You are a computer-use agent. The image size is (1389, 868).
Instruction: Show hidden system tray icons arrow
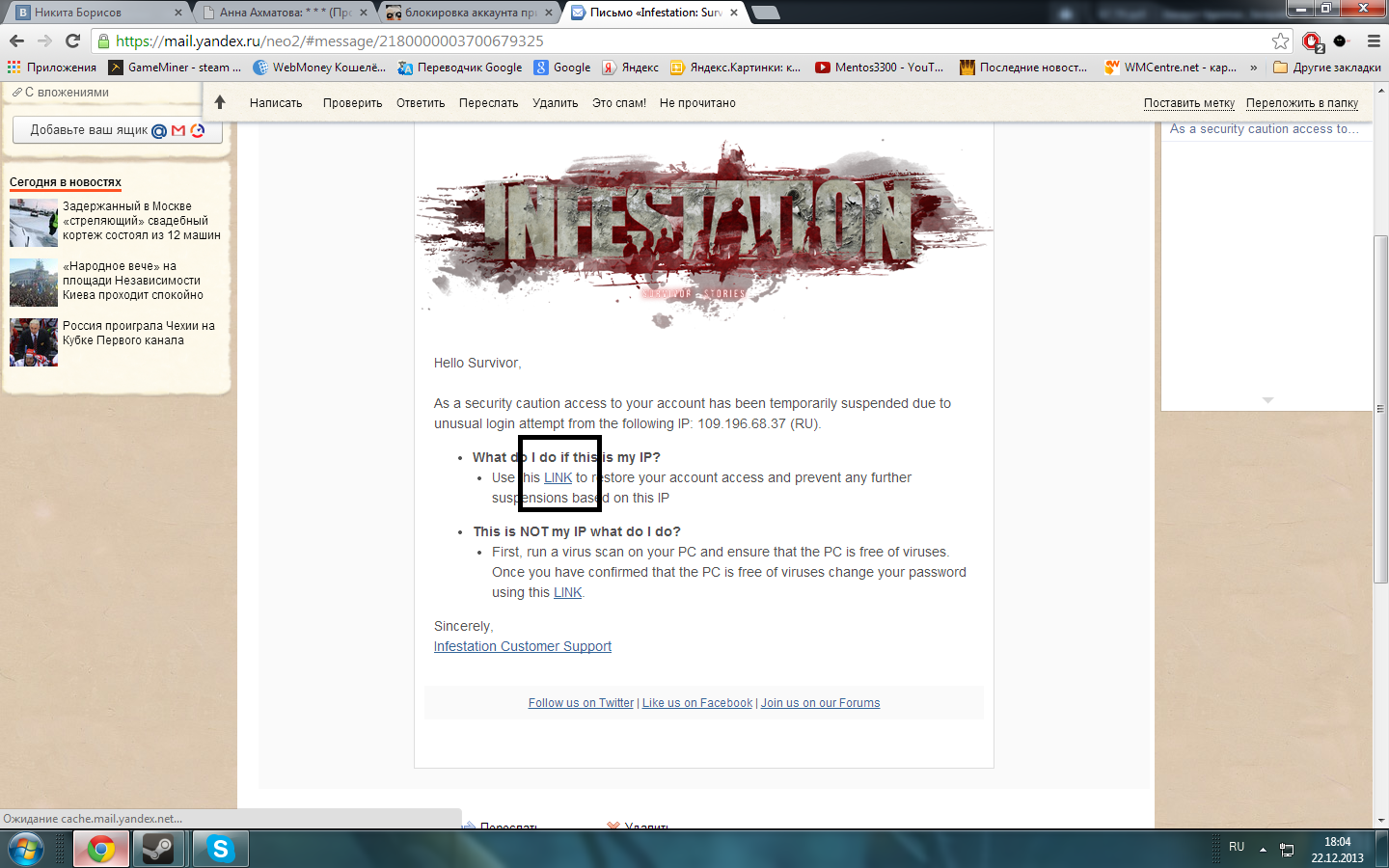coord(1263,849)
